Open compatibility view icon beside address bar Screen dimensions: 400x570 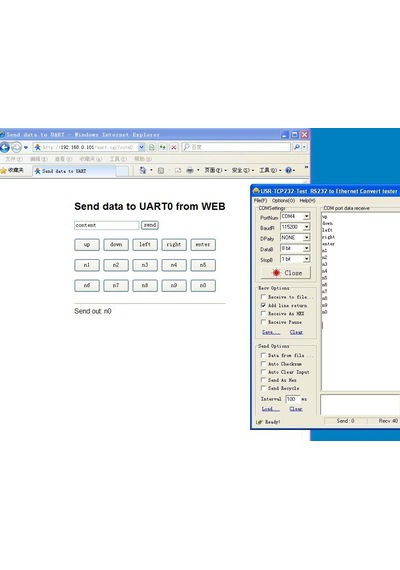(x=152, y=147)
